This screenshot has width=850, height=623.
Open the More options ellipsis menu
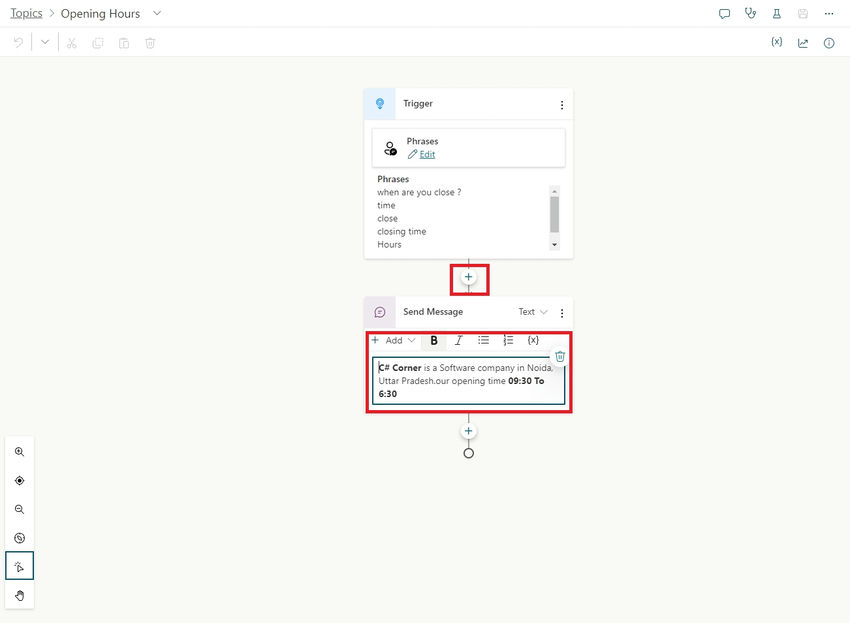[x=828, y=12]
